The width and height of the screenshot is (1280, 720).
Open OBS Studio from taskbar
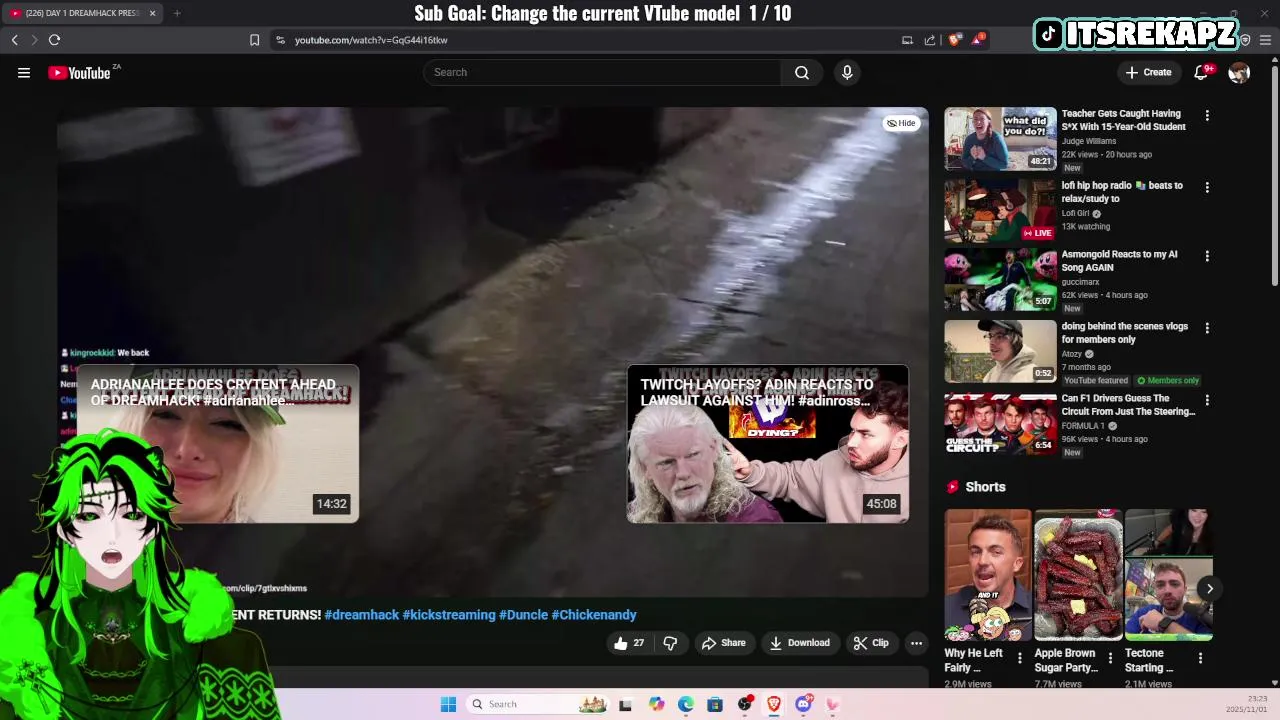point(744,704)
